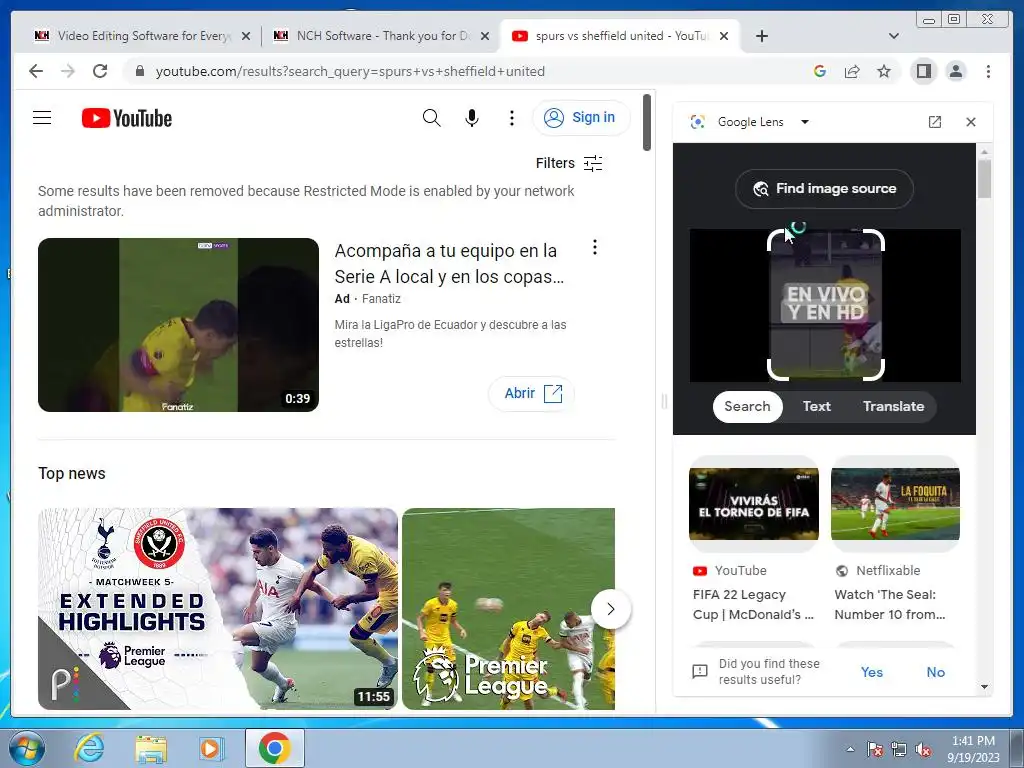Screen dimensions: 1024x768
Task: Open the taskbar clock and date
Action: 973,749
